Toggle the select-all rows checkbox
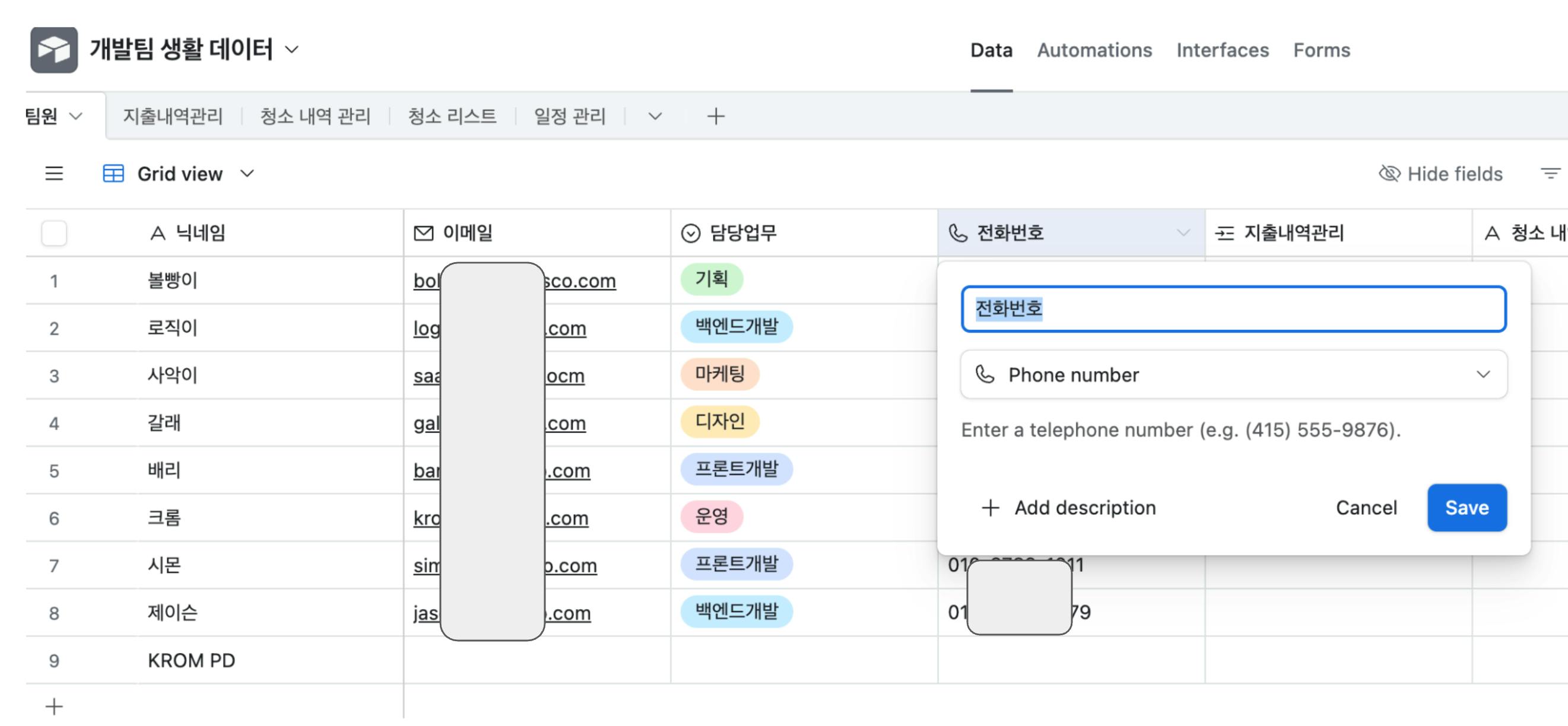This screenshot has height=726, width=1568. click(54, 233)
